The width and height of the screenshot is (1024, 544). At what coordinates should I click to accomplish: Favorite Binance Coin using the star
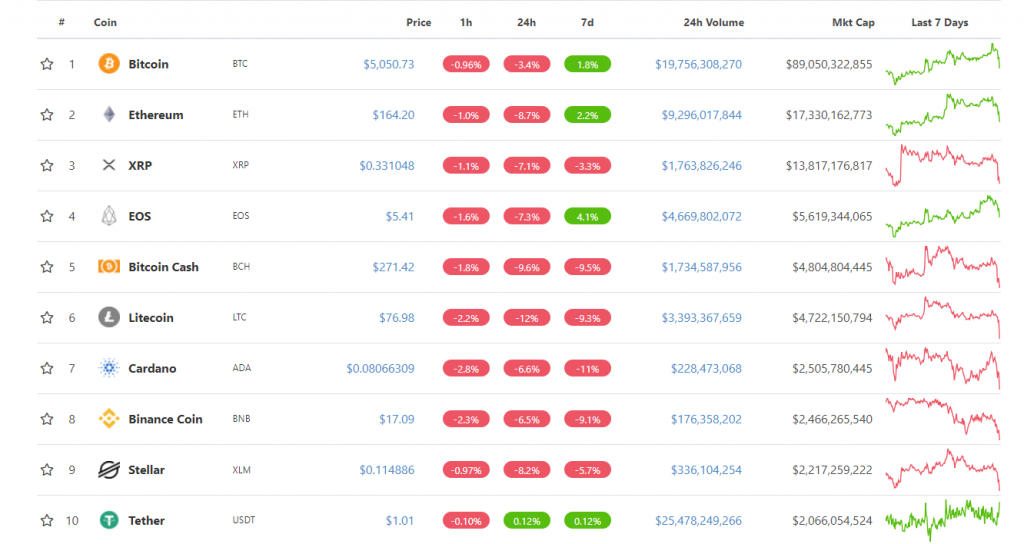(47, 419)
